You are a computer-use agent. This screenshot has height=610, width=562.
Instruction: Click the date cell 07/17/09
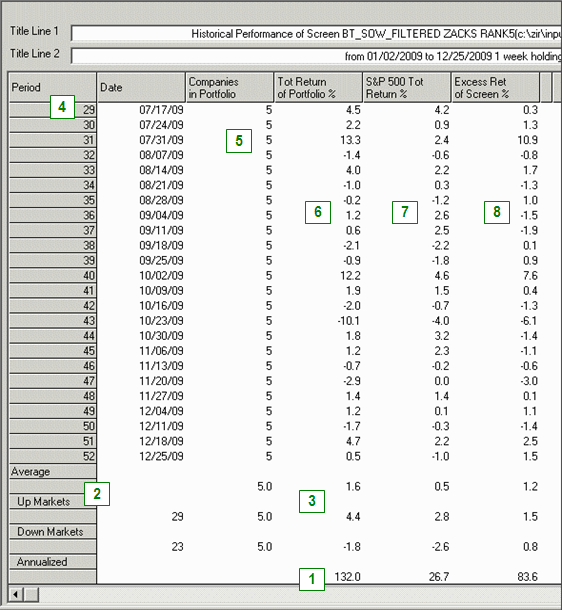pos(161,110)
